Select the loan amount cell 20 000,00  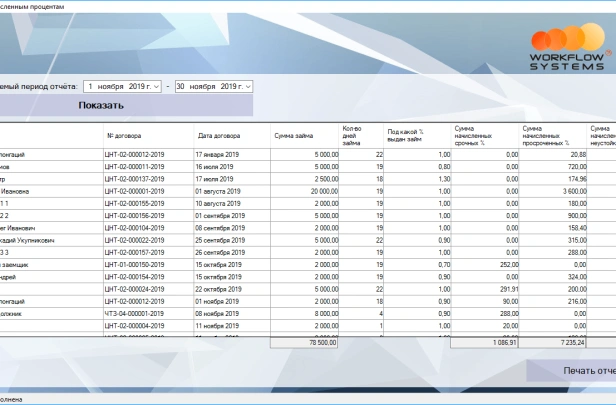pyautogui.click(x=323, y=191)
